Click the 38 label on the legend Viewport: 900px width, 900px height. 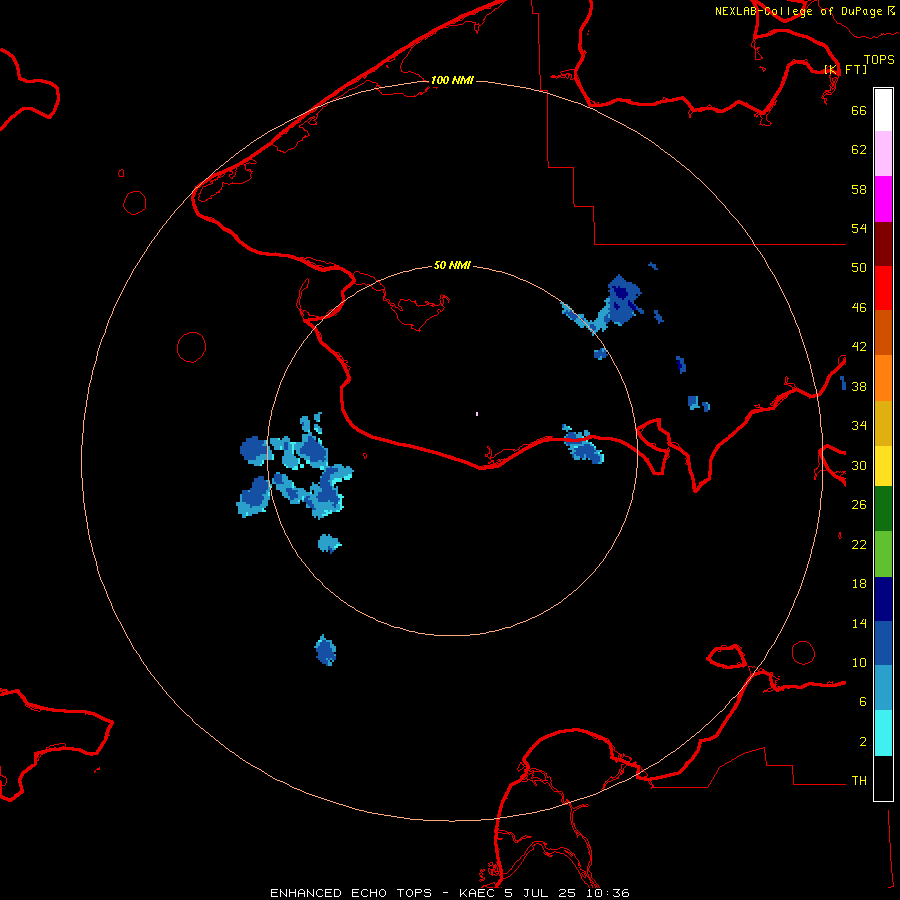click(x=859, y=387)
